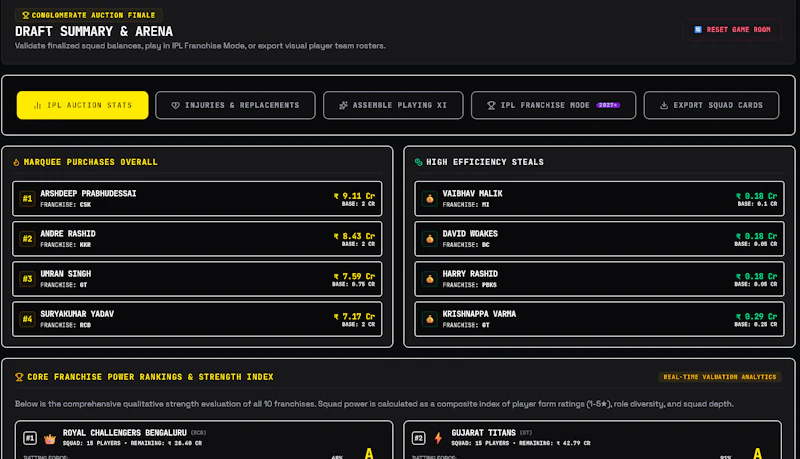Viewport: 800px width, 459px height.
Task: Click the Real-Time Valuation Analytics badge
Action: tap(719, 377)
